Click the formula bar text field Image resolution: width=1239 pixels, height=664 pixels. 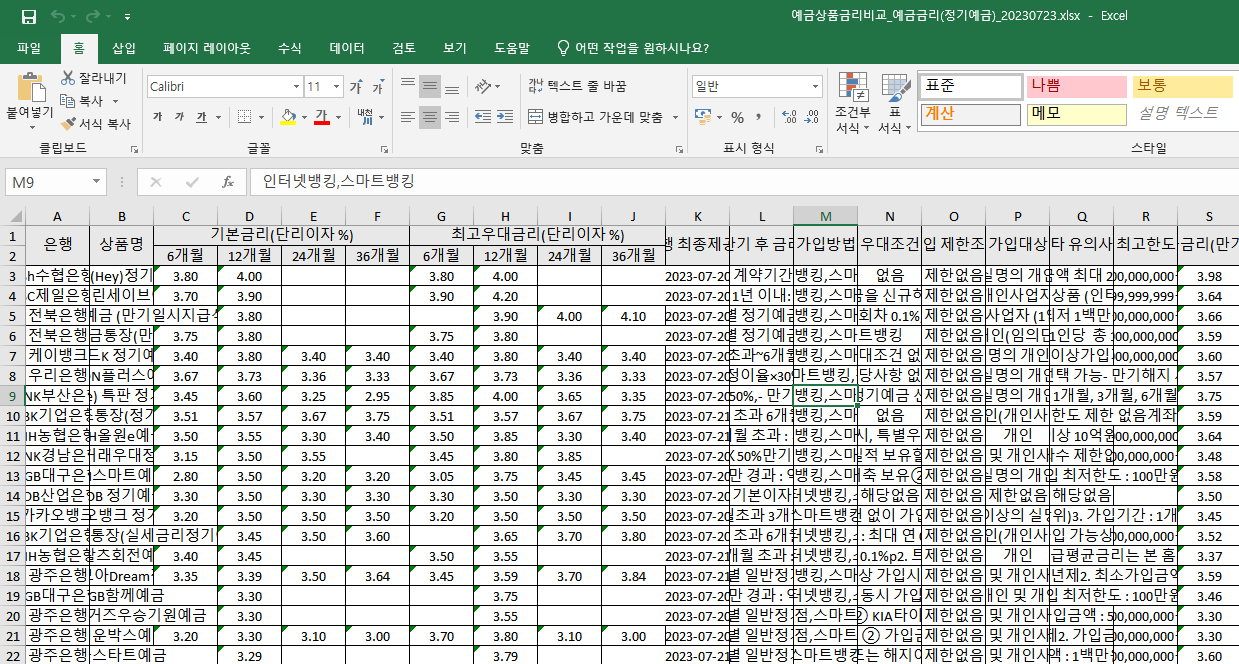[x=745, y=182]
